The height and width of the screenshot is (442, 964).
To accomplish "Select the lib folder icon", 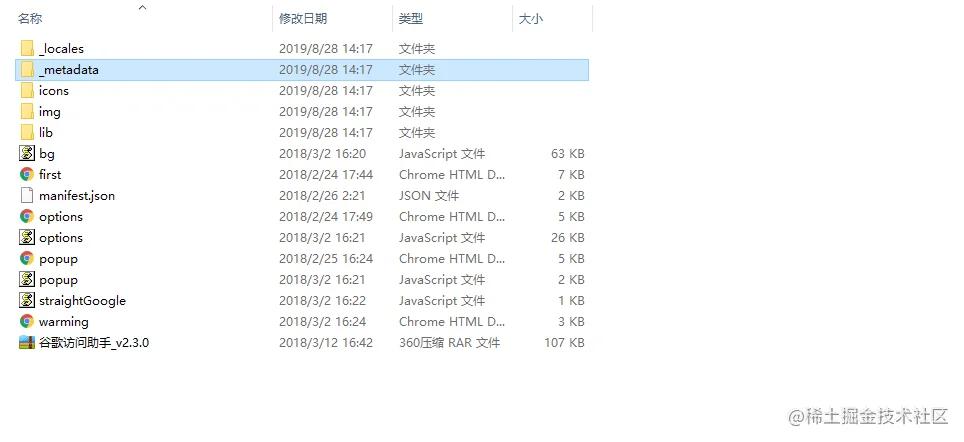I will tap(26, 132).
